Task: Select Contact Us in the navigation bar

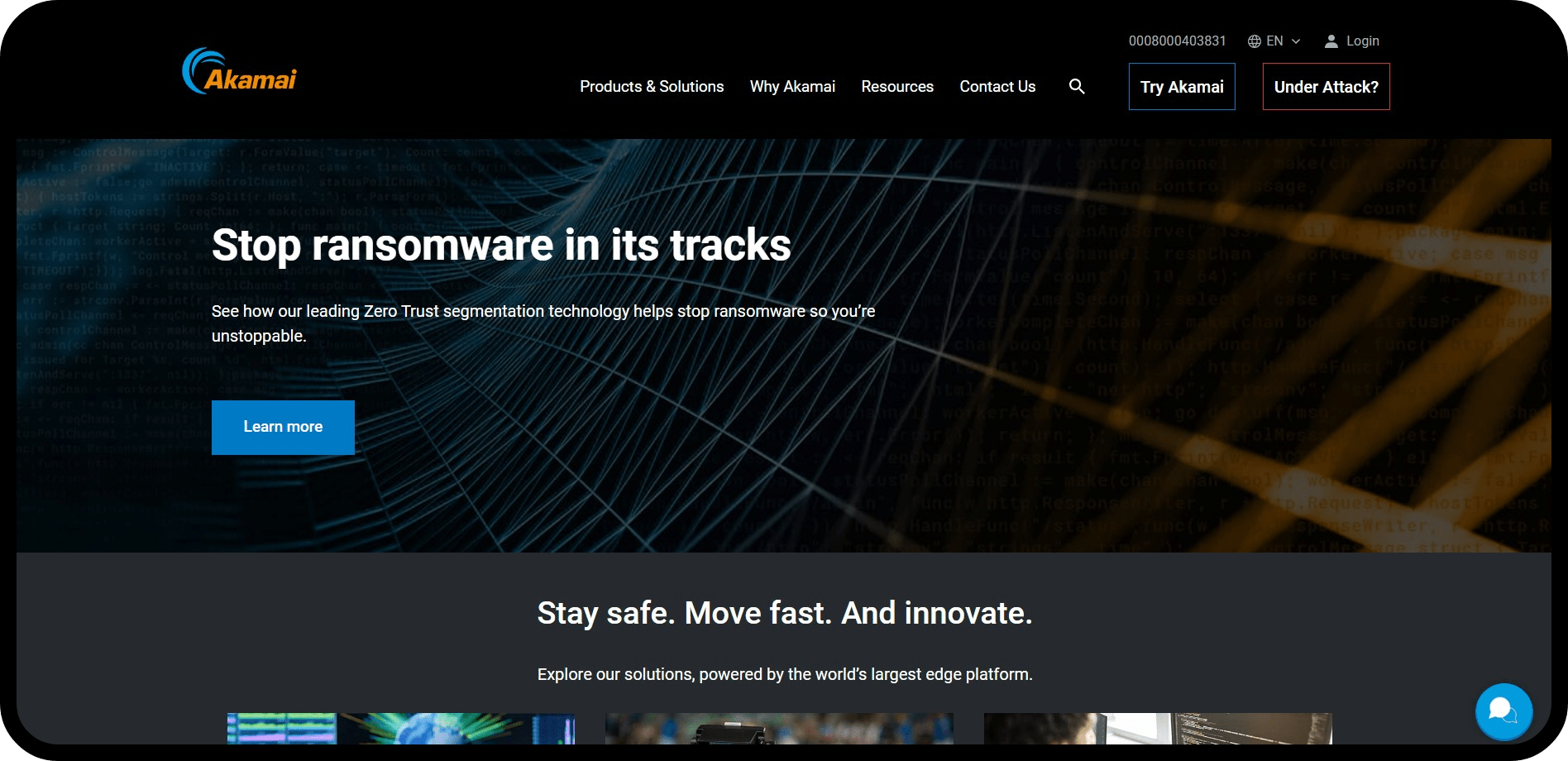Action: [x=997, y=87]
